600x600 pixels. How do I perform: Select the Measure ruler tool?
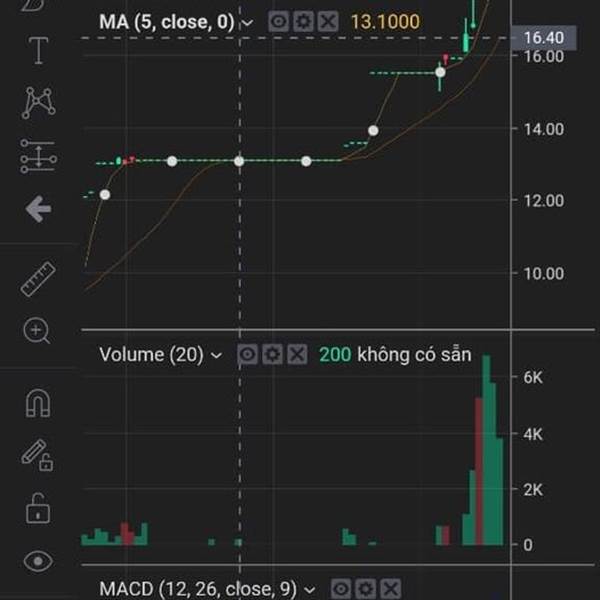[x=38, y=279]
